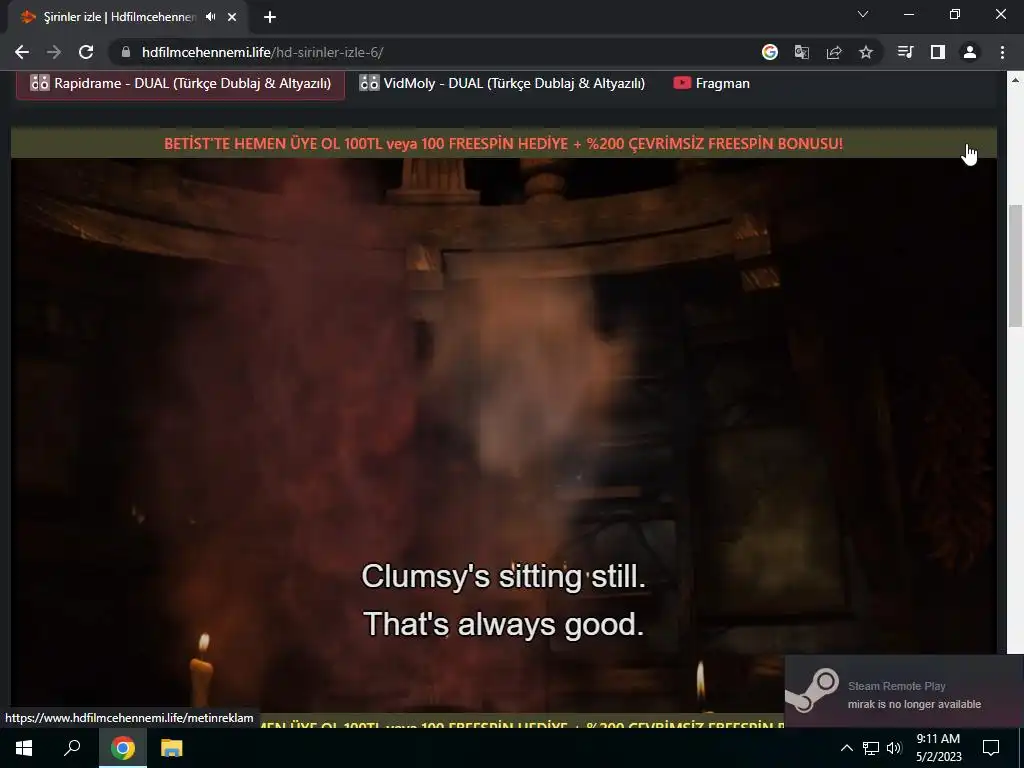Go back to the previous page

22,52
